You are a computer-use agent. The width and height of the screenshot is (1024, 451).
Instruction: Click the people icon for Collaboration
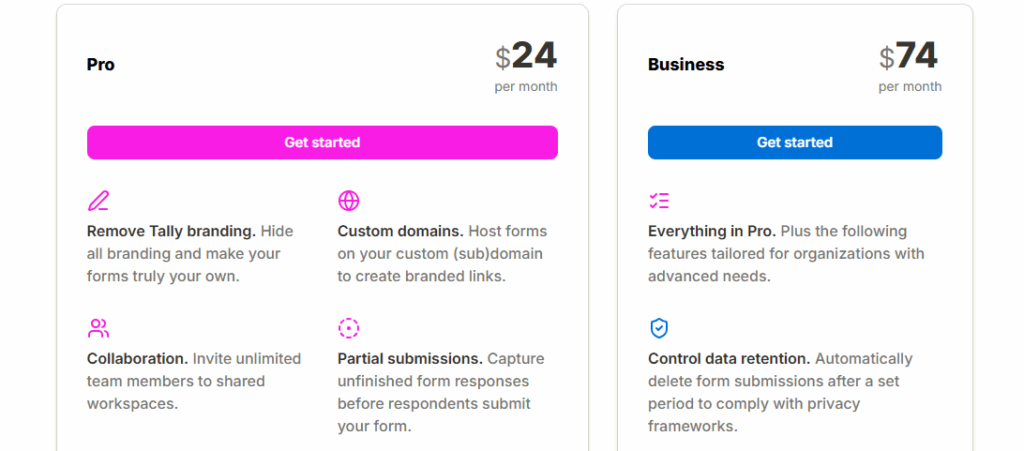pyautogui.click(x=98, y=328)
